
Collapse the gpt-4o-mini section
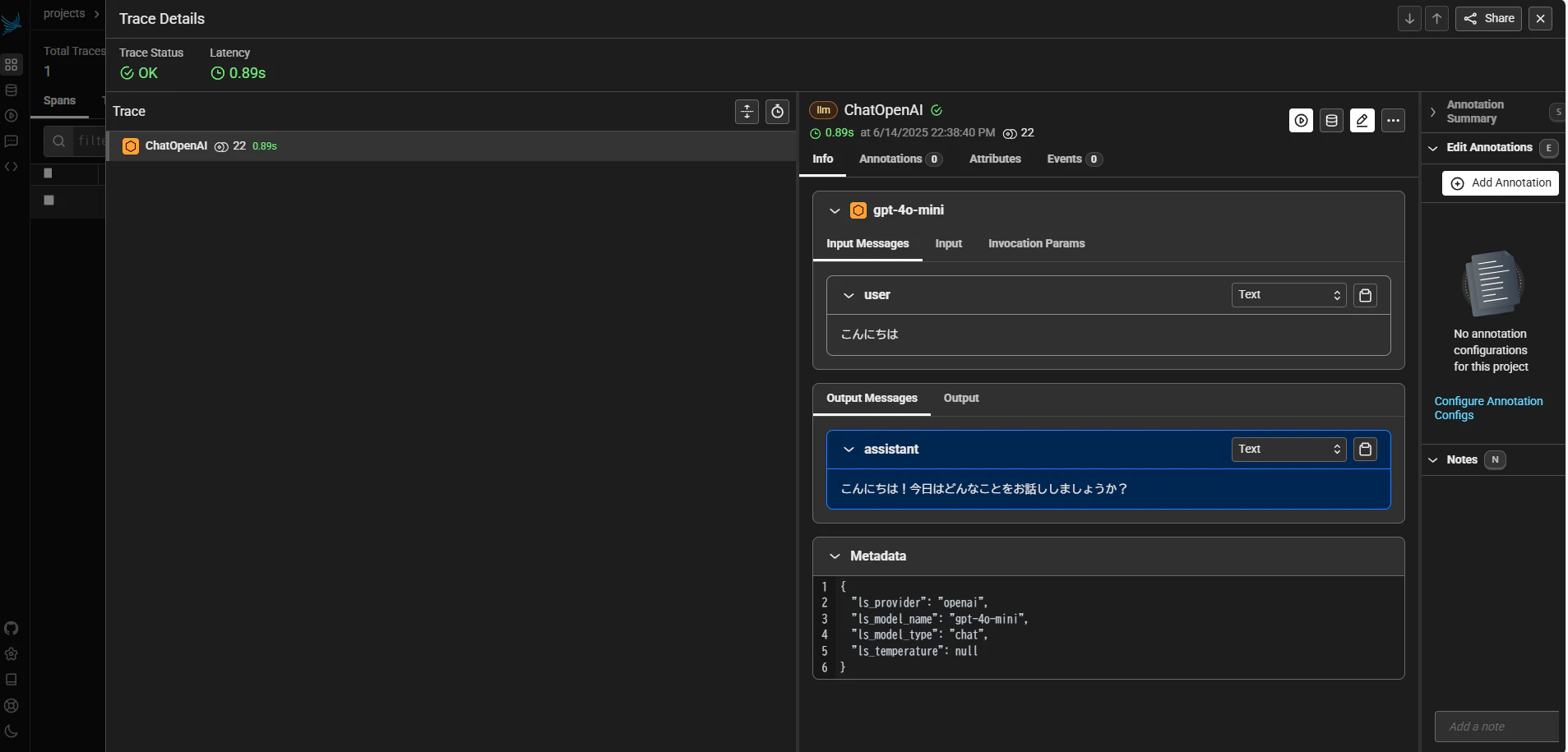tap(835, 211)
